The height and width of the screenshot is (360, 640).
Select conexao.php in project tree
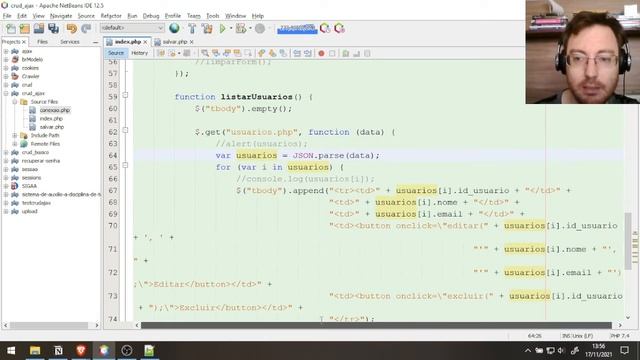(55, 110)
